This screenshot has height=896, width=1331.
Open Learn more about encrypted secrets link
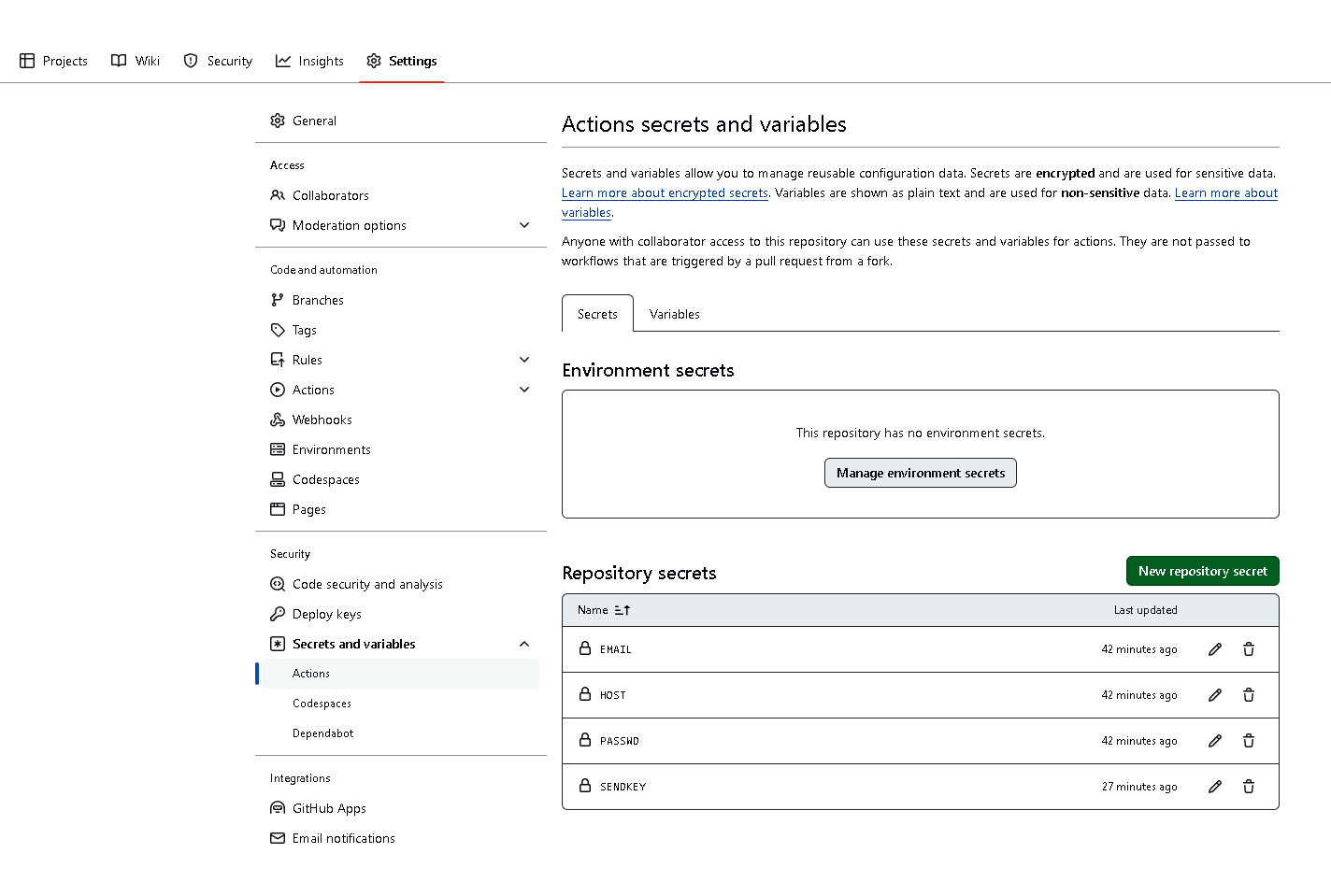pyautogui.click(x=665, y=193)
